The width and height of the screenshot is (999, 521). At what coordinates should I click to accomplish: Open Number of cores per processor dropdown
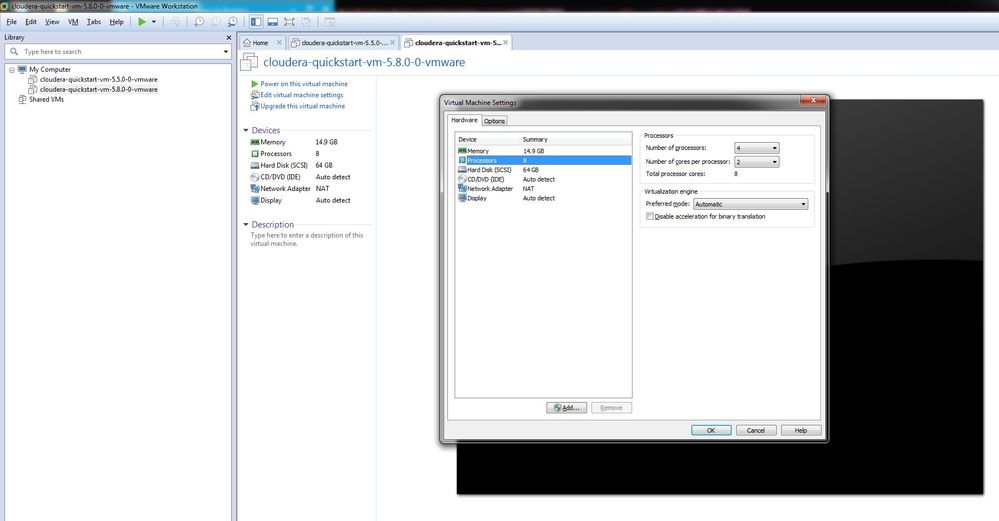756,162
